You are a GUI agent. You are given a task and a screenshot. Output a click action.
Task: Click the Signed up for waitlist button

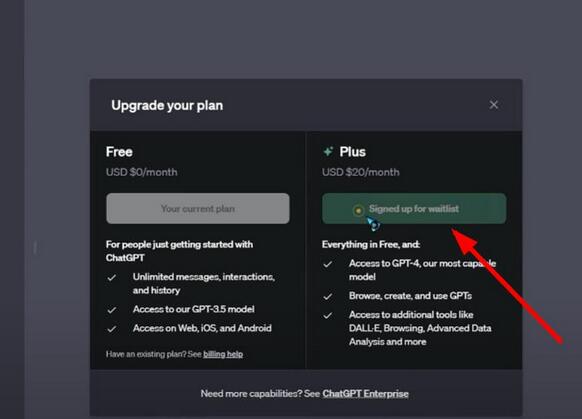(x=414, y=209)
